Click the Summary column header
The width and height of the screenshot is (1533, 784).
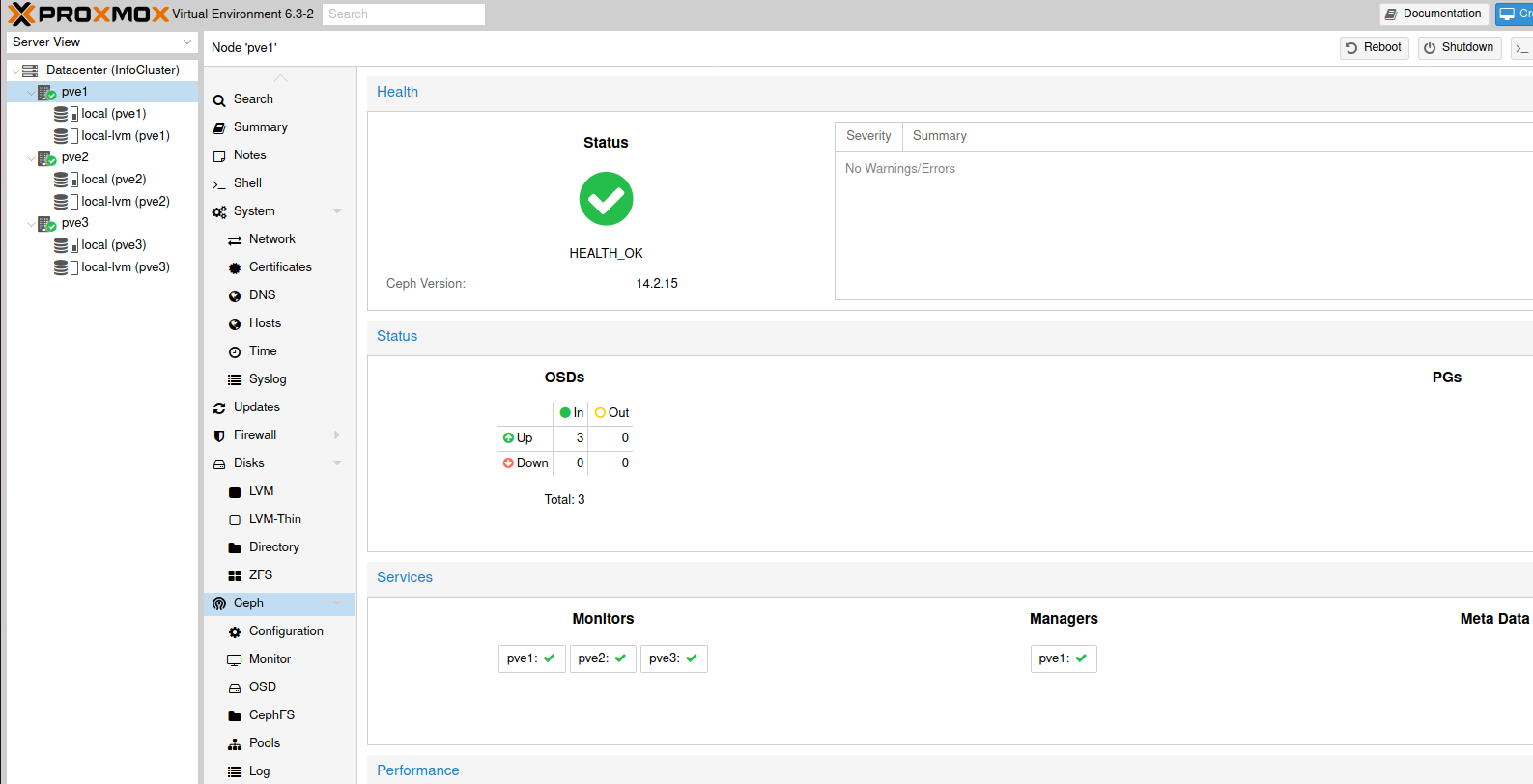[939, 136]
